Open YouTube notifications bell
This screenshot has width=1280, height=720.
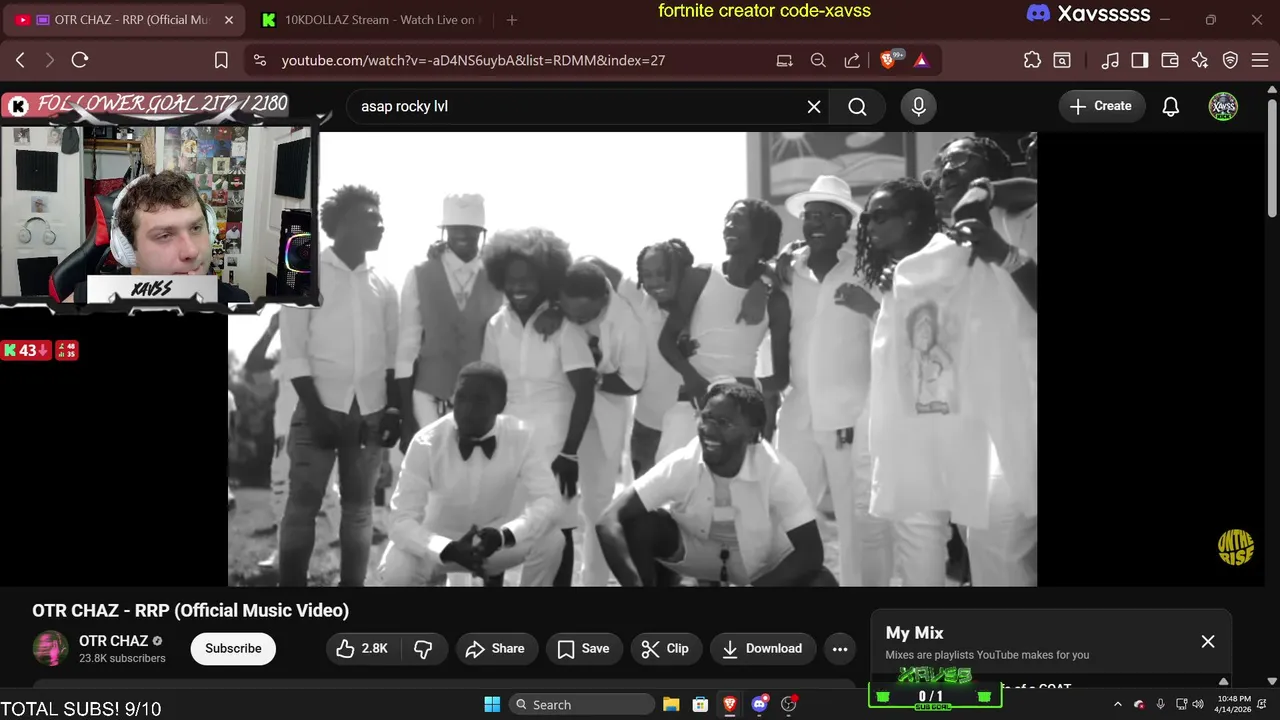[x=1170, y=106]
